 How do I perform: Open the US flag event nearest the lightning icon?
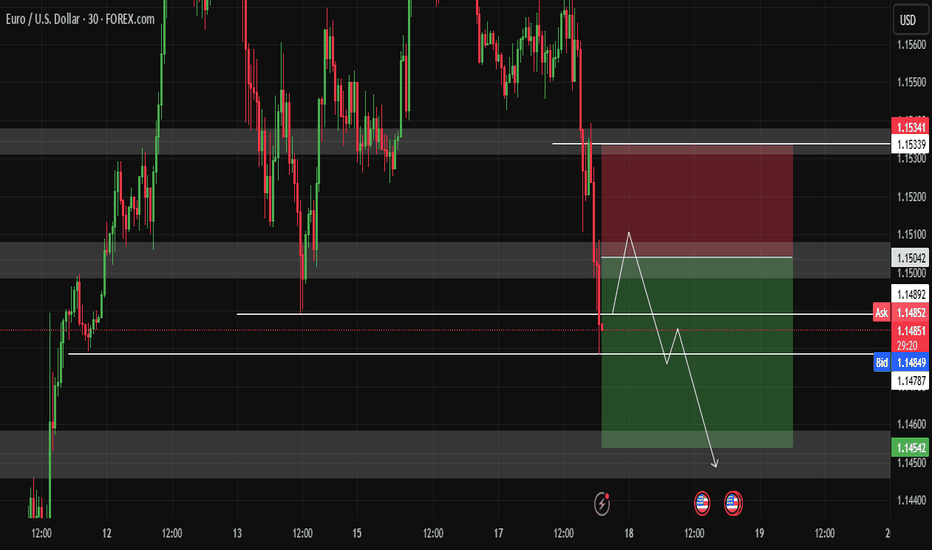coord(702,503)
